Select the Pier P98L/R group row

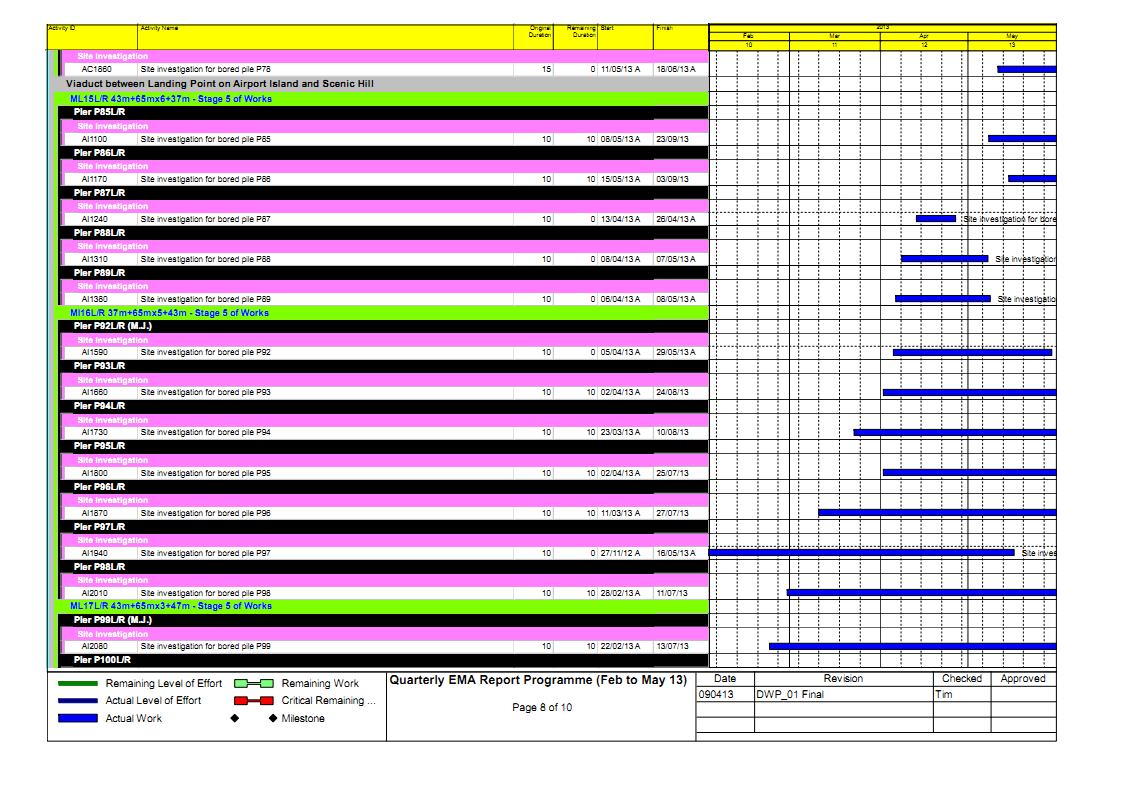[x=383, y=567]
